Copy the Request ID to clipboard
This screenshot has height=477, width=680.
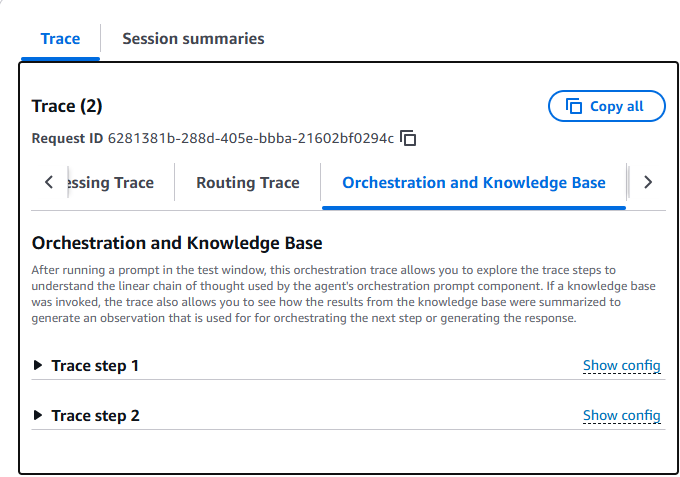pos(408,138)
